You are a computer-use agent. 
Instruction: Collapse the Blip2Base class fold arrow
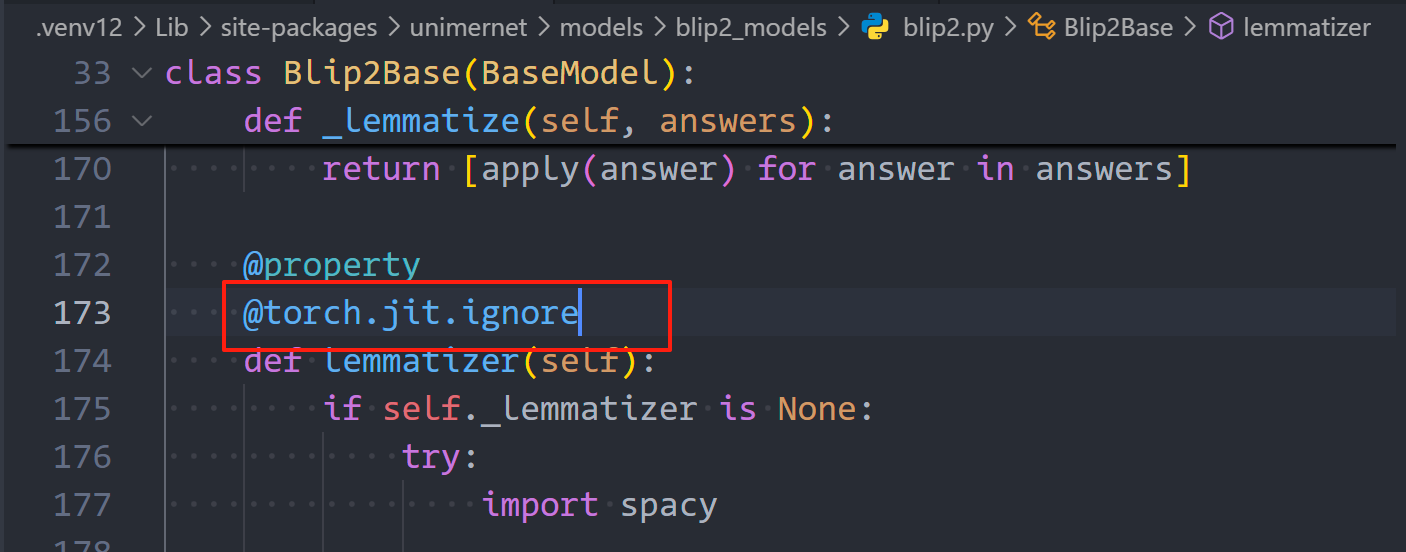click(141, 73)
